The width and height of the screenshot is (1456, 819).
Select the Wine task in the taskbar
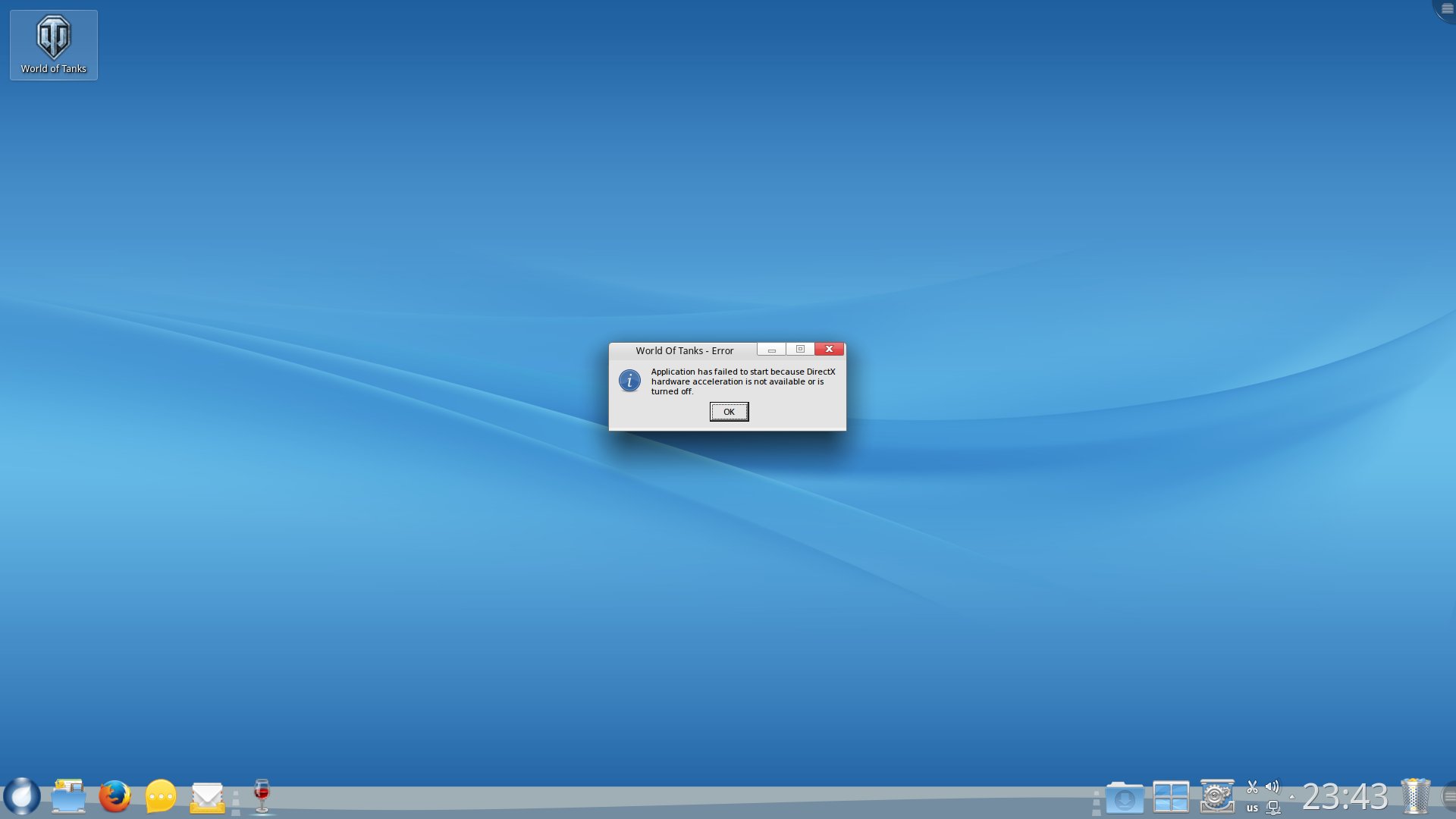pos(262,796)
